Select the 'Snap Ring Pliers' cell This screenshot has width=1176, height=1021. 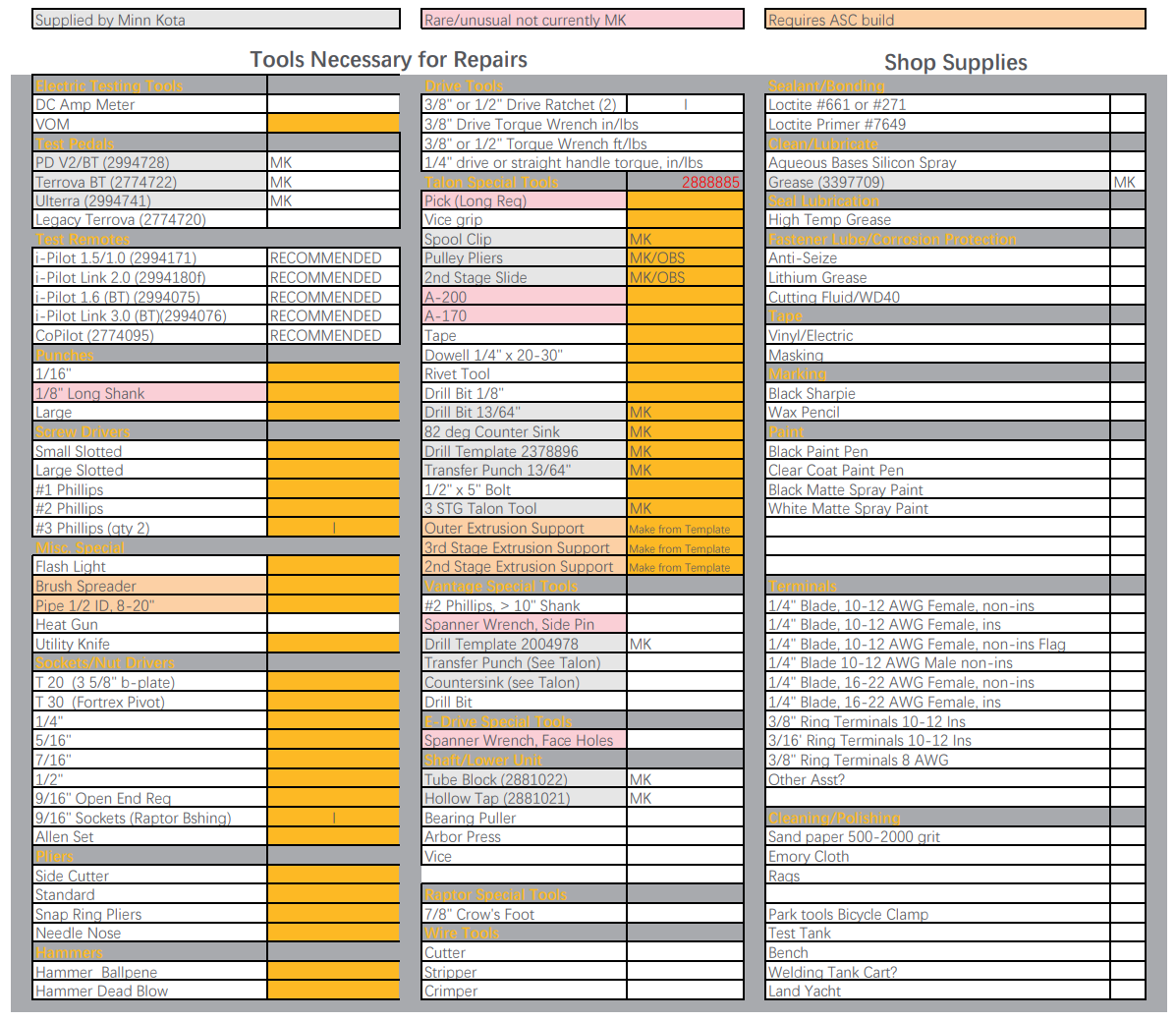coord(150,914)
